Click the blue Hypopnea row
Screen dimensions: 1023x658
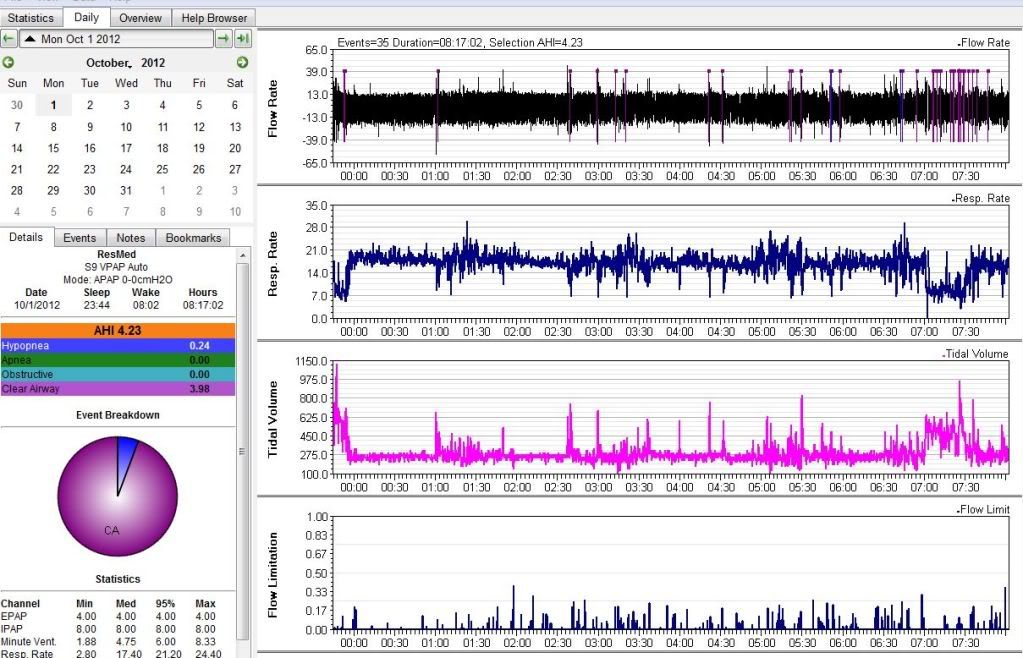coord(117,346)
